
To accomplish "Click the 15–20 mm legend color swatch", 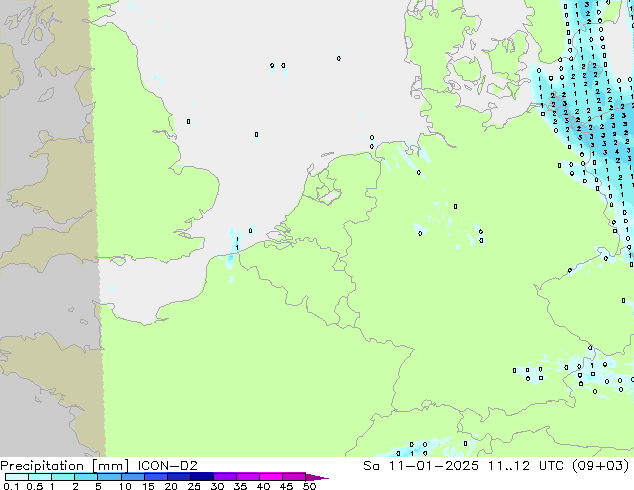I will click(x=155, y=477).
